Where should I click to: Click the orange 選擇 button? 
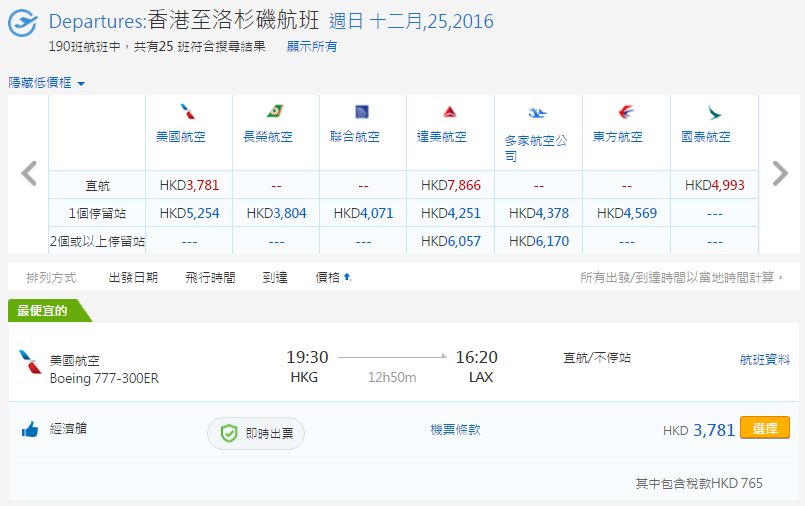pos(765,428)
